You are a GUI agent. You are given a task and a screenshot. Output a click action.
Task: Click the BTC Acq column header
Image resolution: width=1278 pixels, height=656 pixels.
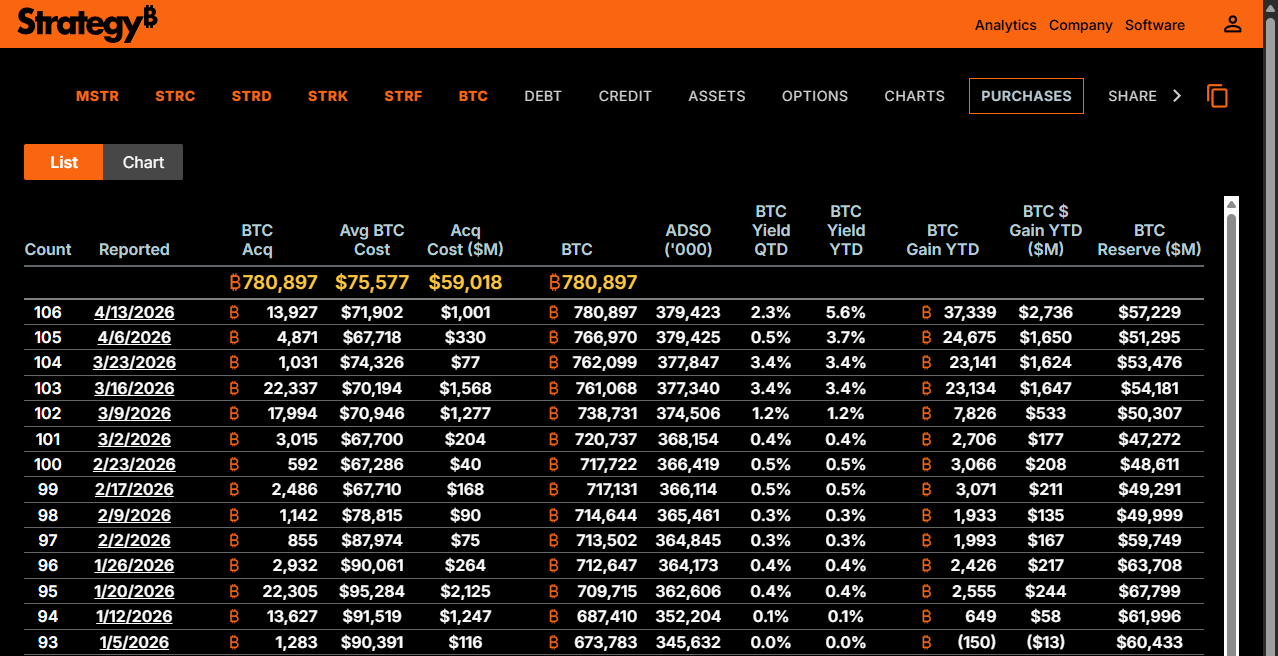coord(257,240)
